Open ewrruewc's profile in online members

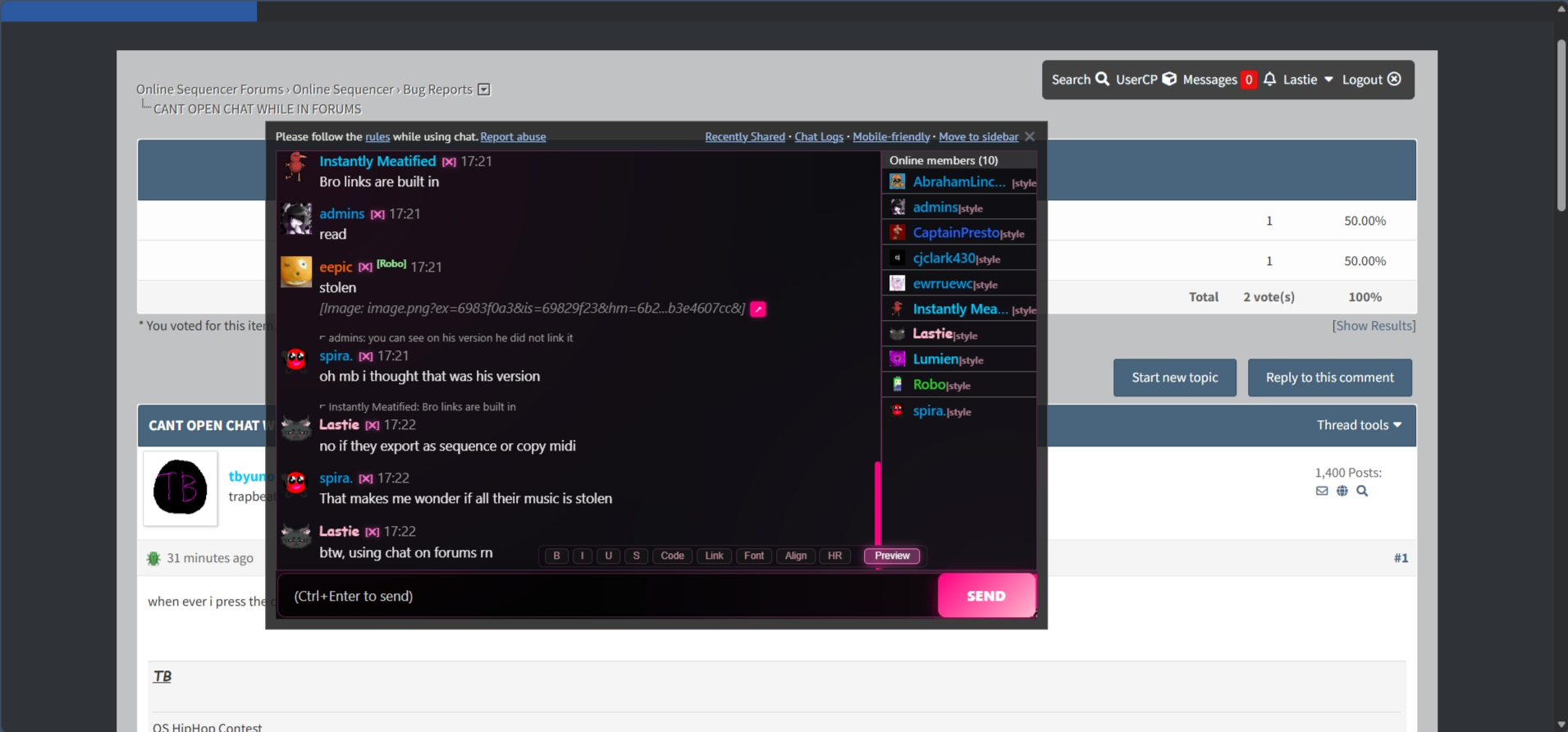pos(944,283)
